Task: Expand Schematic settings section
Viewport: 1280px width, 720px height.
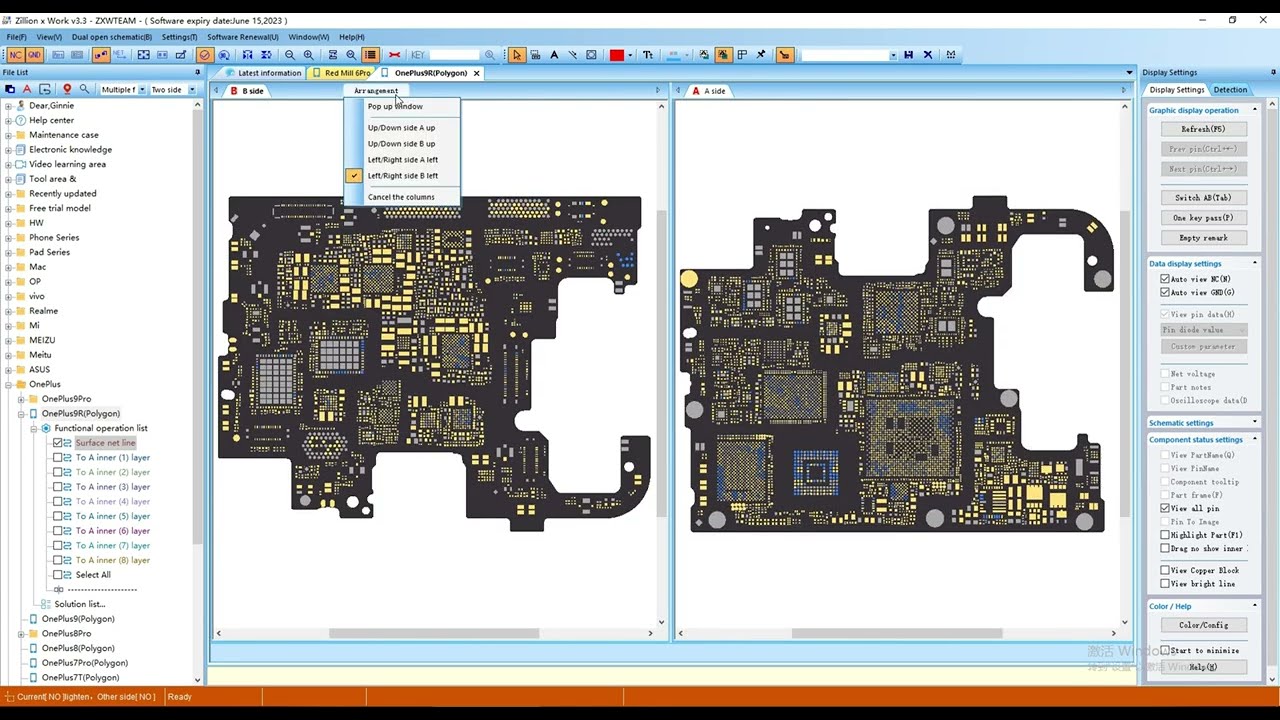Action: coord(1254,423)
